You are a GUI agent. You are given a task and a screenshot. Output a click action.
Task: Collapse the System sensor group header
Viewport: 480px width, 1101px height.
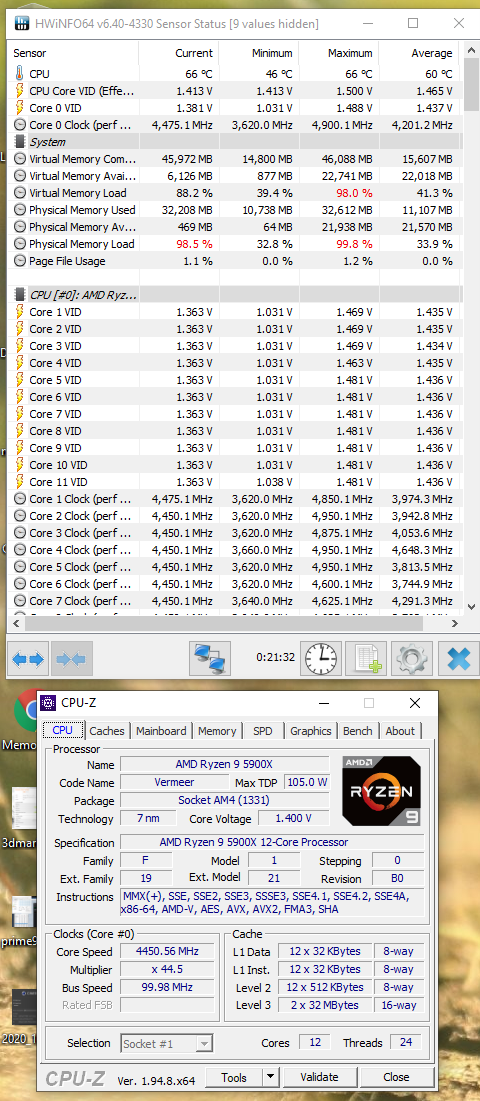[x=235, y=142]
